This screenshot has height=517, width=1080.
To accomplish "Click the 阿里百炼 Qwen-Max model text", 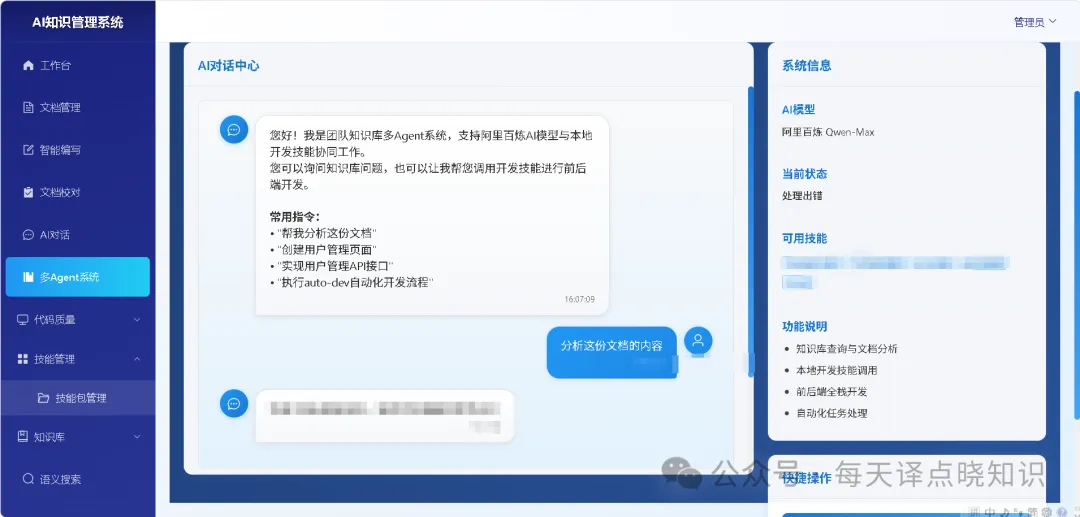I will 828,132.
